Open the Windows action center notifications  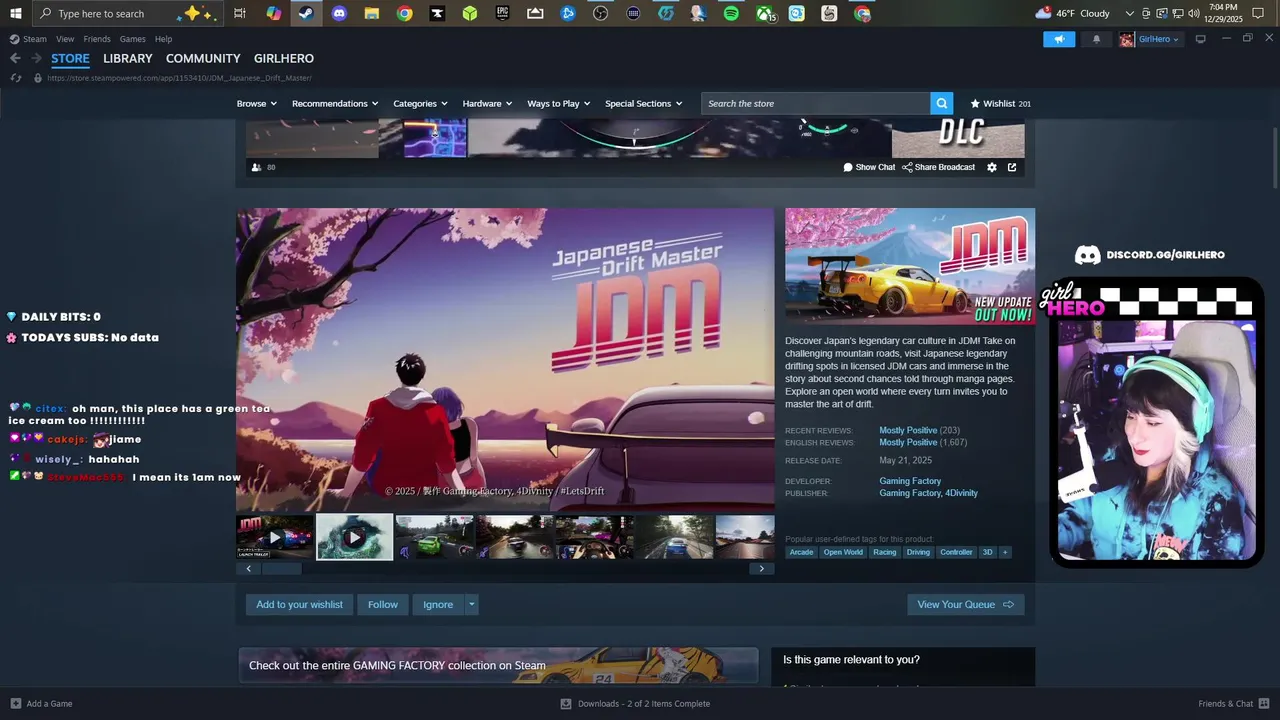pos(1258,13)
